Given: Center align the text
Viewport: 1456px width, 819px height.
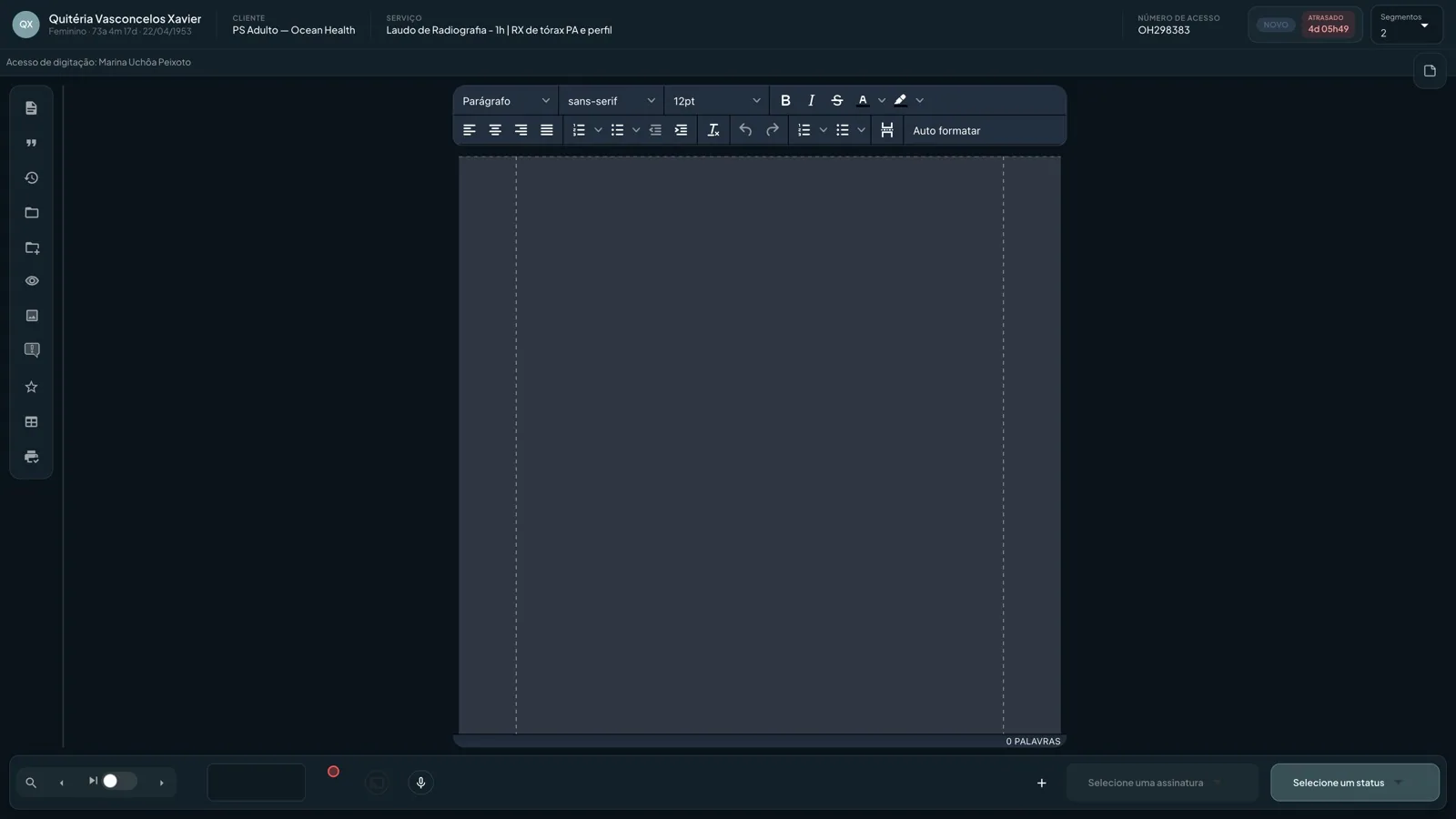Looking at the screenshot, I should (495, 130).
